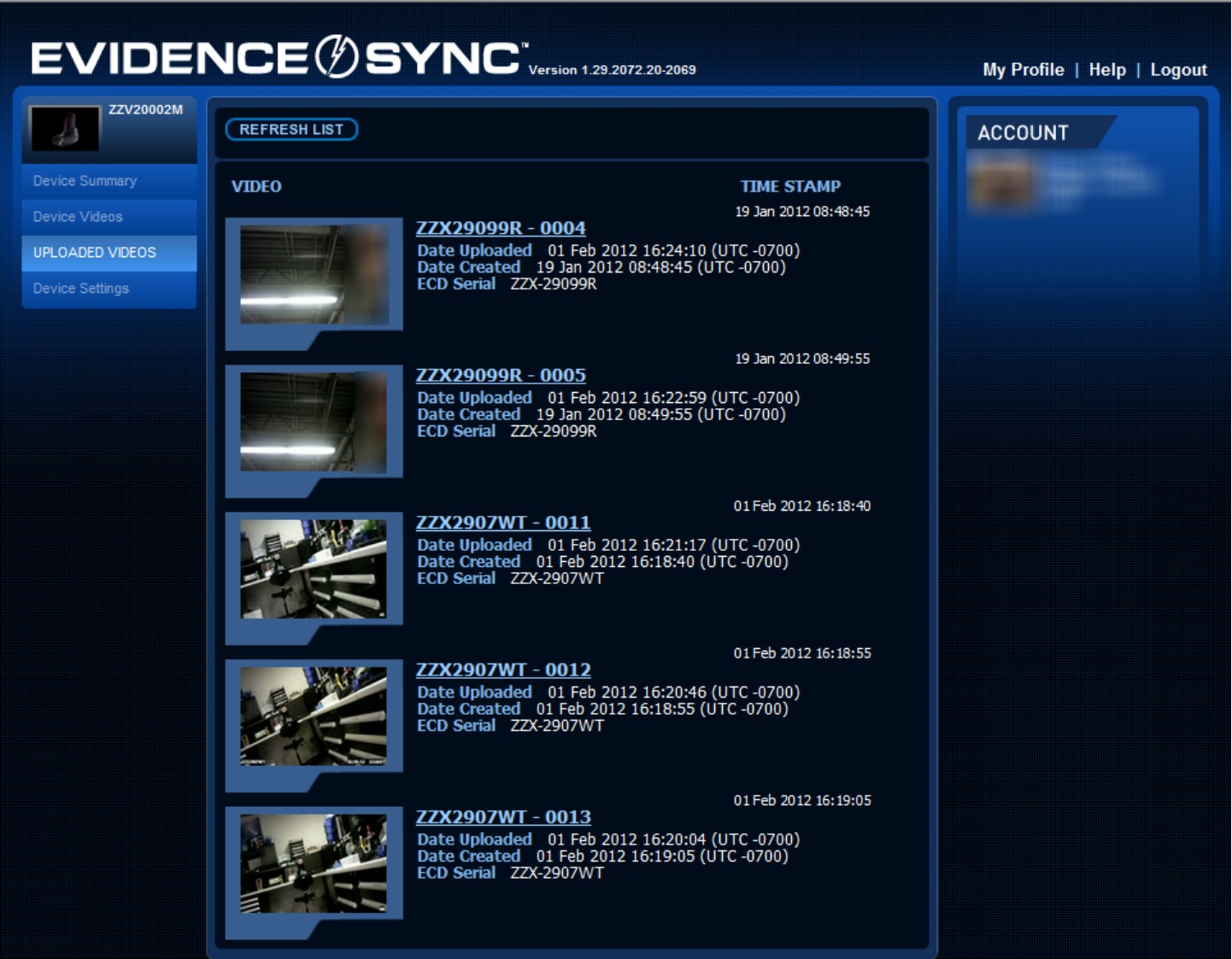
Task: Click the thumbnail for ZZX2907WT - 0013
Action: (x=316, y=863)
